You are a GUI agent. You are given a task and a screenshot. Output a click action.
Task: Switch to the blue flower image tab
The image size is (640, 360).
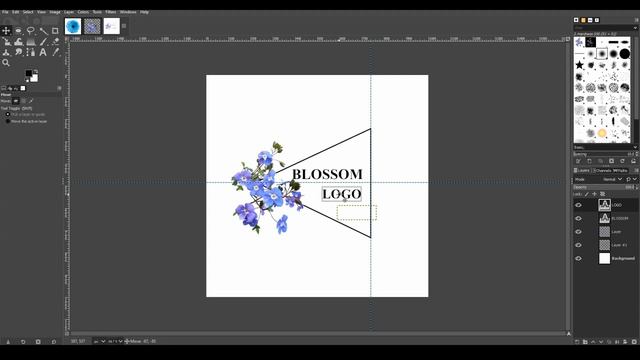click(73, 26)
